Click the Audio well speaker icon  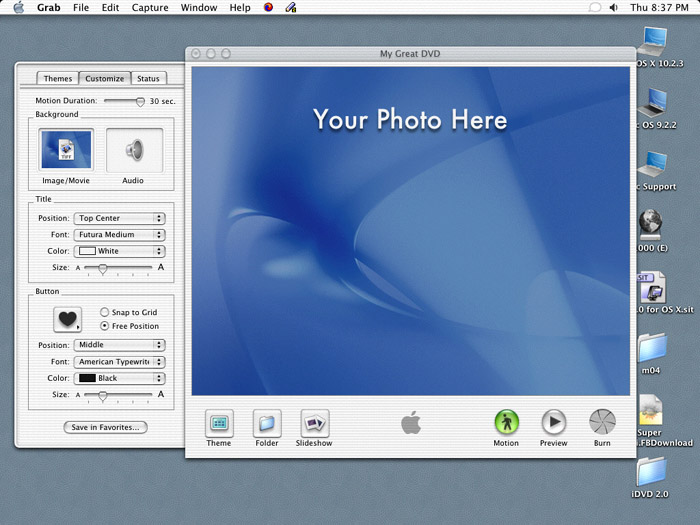133,151
